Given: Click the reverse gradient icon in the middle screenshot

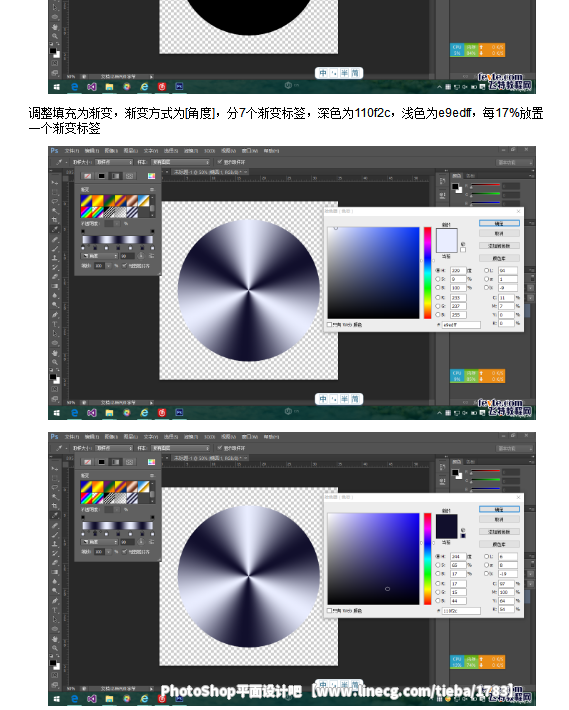Looking at the screenshot, I should tap(151, 256).
